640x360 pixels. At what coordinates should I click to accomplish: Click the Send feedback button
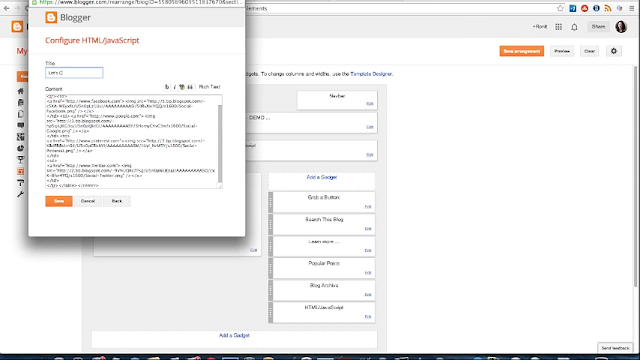tap(615, 348)
